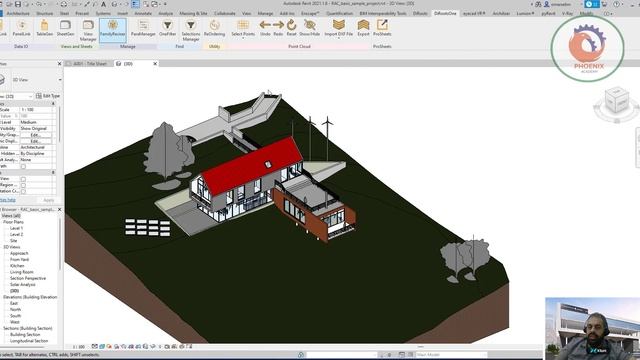Open the ParaManager tool

143,28
